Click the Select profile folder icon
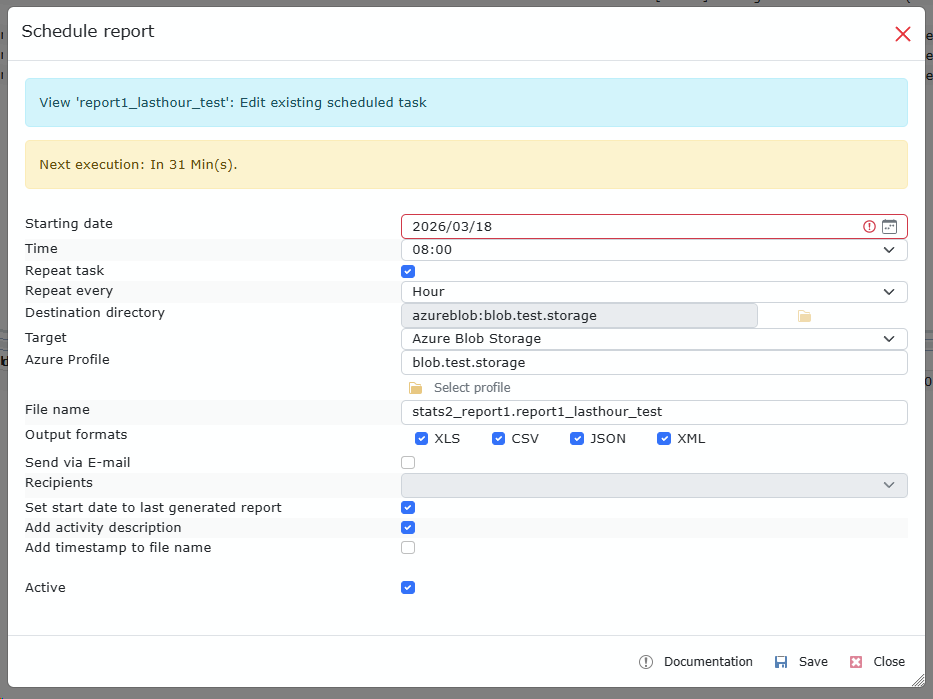Image resolution: width=933 pixels, height=699 pixels. [x=415, y=388]
